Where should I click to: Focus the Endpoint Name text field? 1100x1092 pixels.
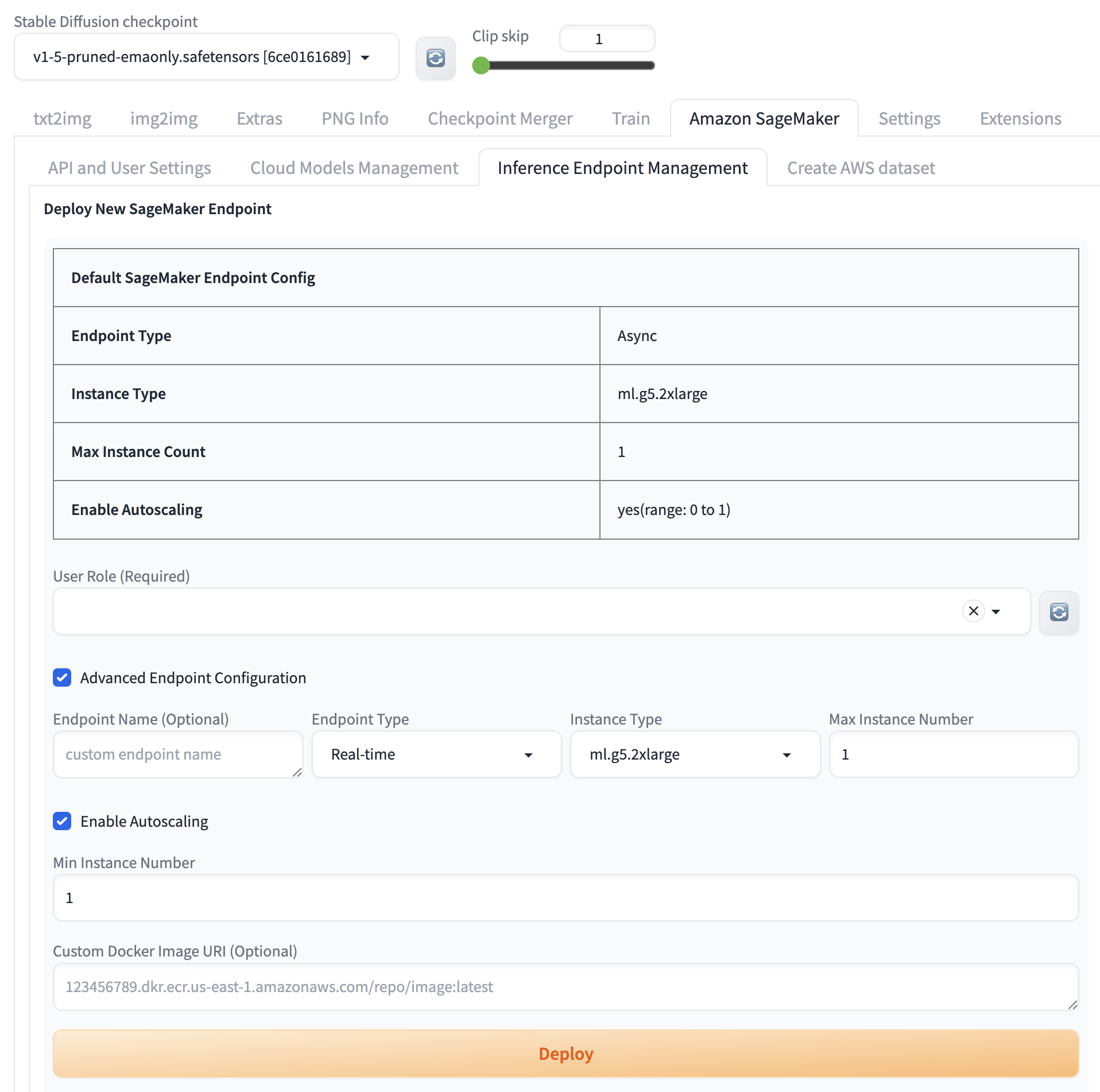(177, 754)
